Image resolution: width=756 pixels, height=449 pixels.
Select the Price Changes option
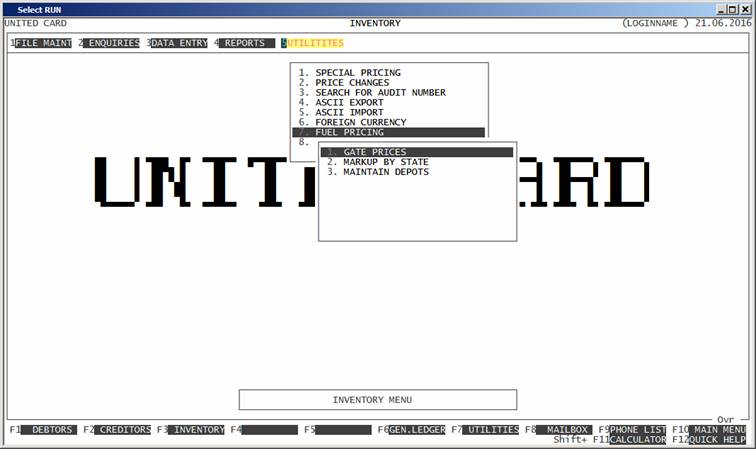[x=352, y=83]
